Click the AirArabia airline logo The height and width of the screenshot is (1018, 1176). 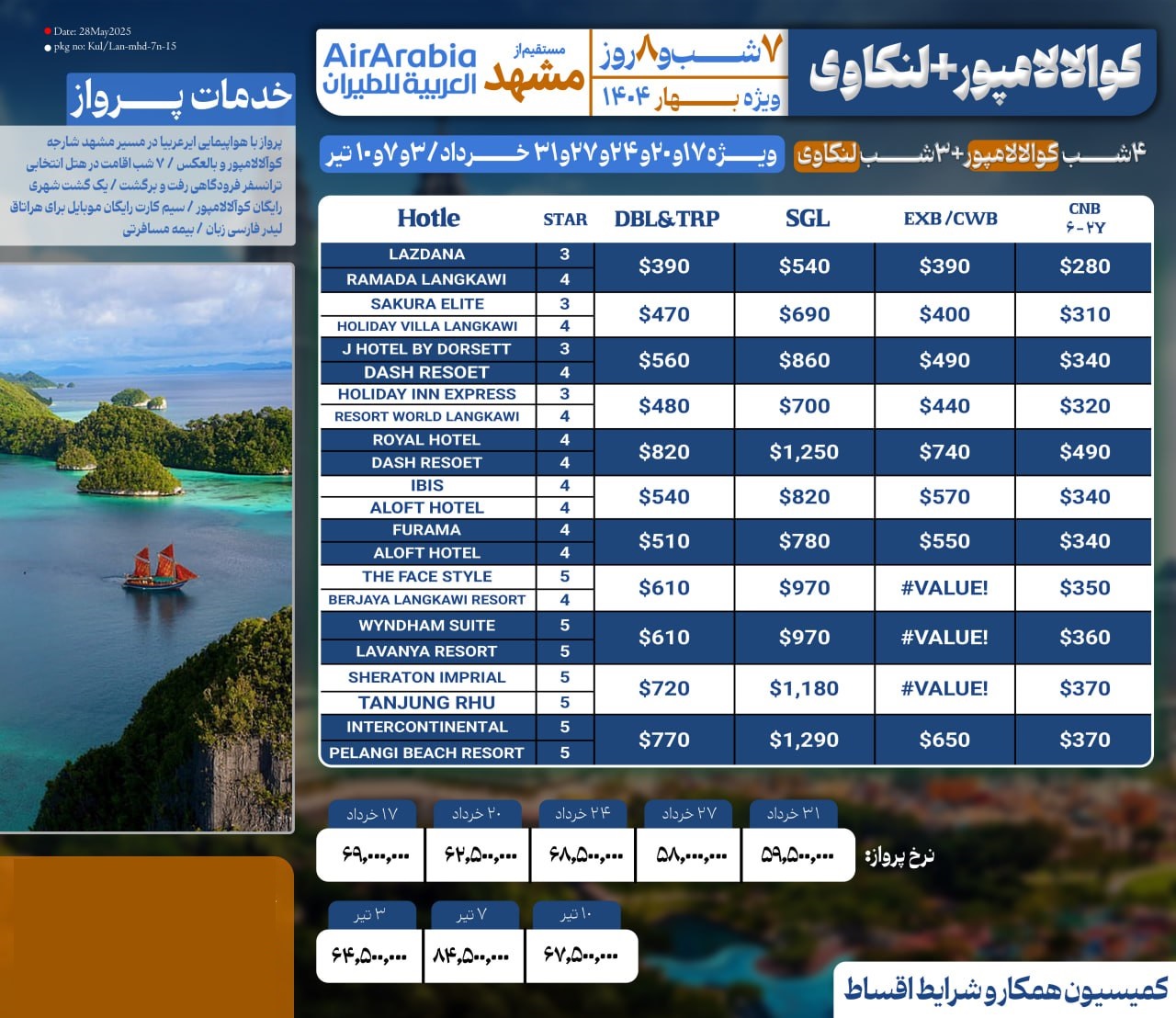tap(400, 70)
